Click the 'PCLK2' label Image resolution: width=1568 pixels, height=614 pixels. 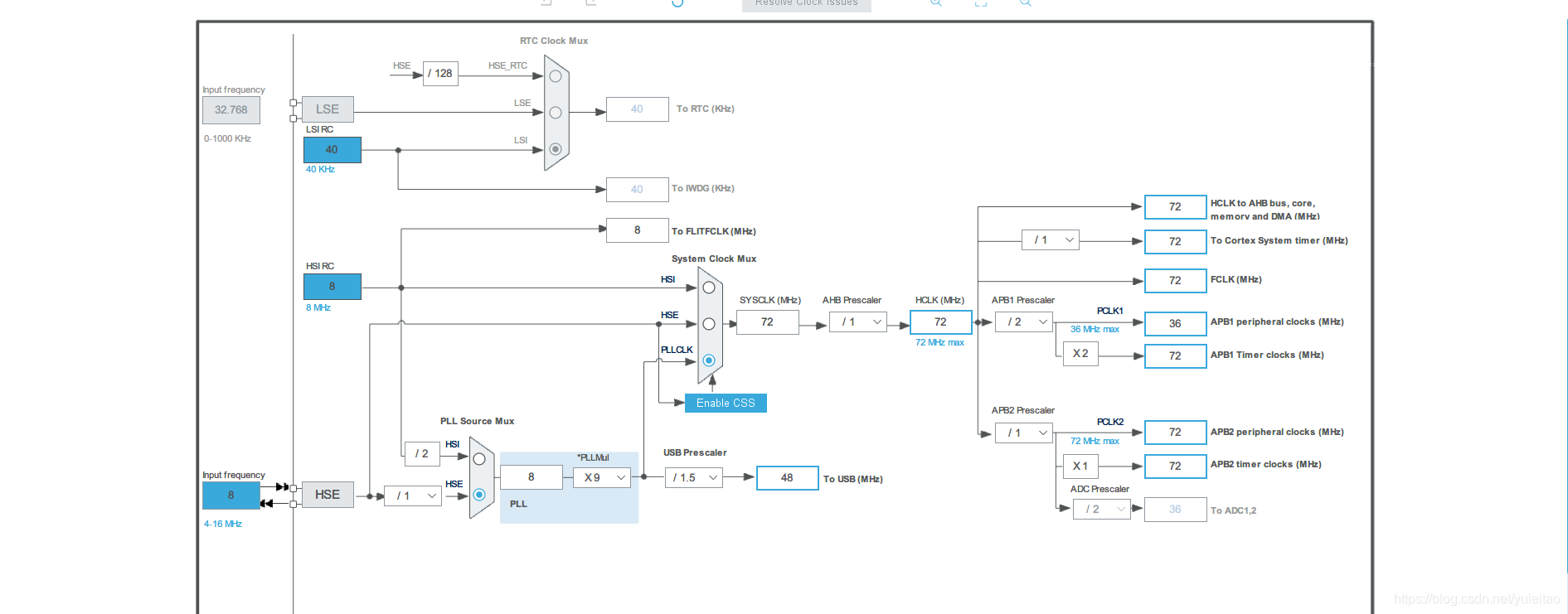[1110, 422]
